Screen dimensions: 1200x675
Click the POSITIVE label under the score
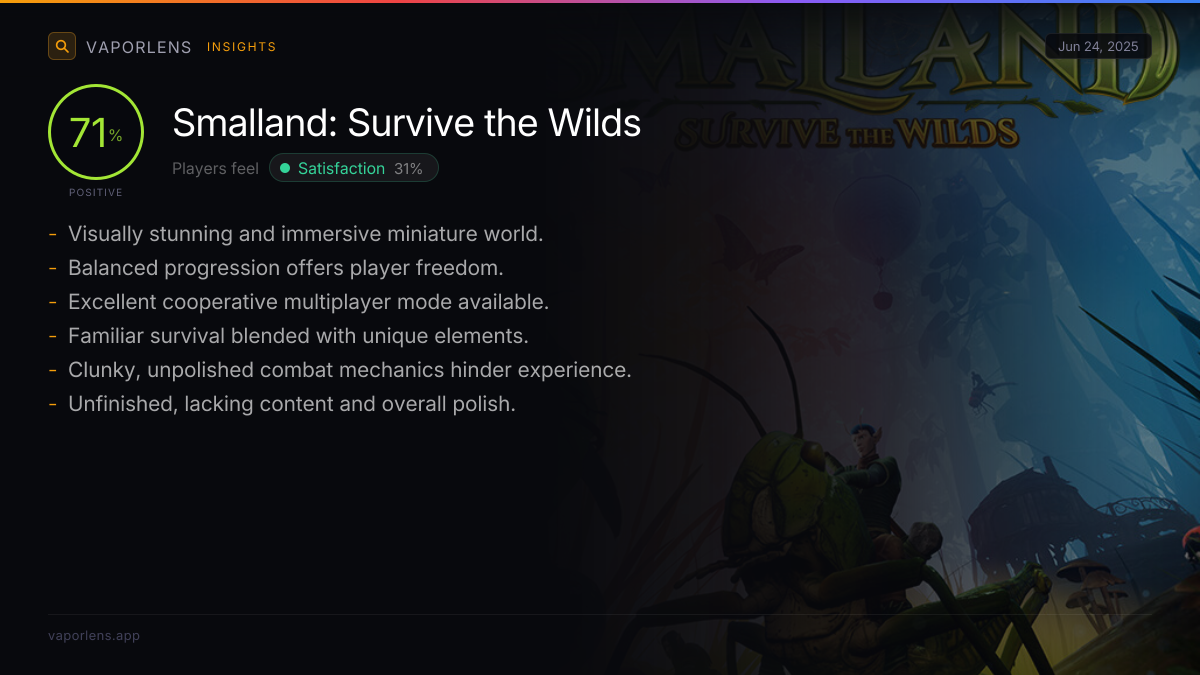(96, 192)
